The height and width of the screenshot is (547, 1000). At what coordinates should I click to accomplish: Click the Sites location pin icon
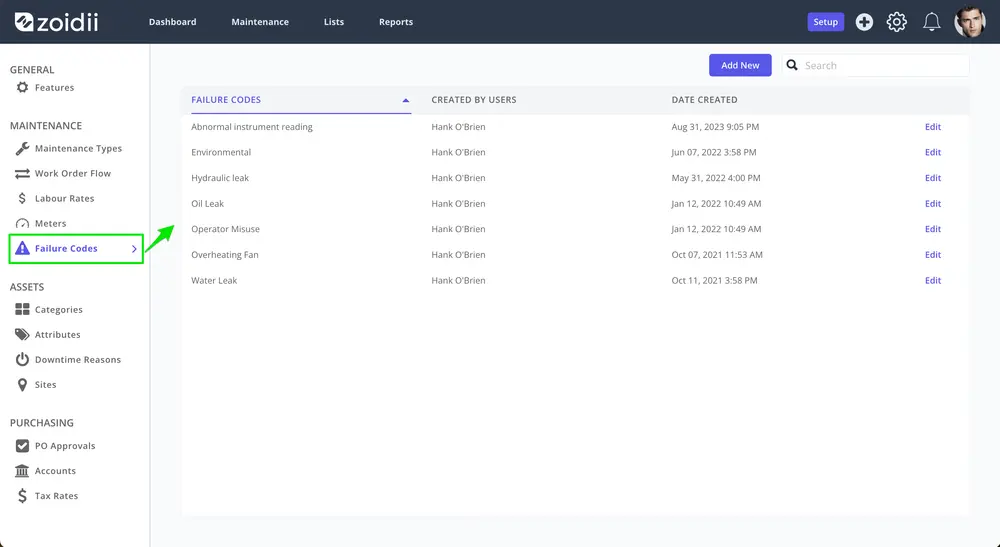pyautogui.click(x=22, y=384)
